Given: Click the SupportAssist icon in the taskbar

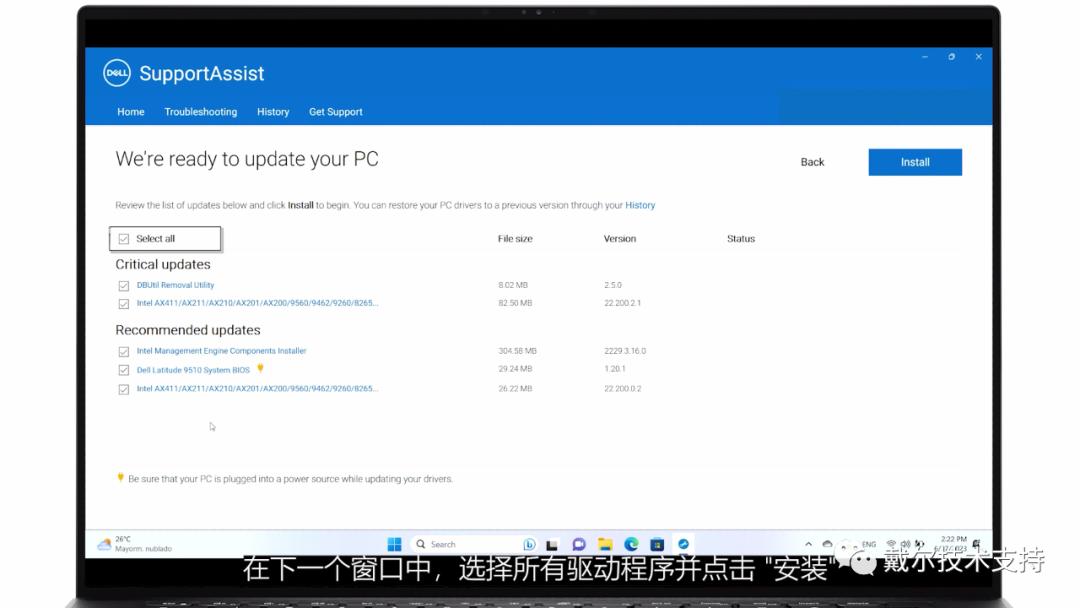Looking at the screenshot, I should tap(683, 544).
